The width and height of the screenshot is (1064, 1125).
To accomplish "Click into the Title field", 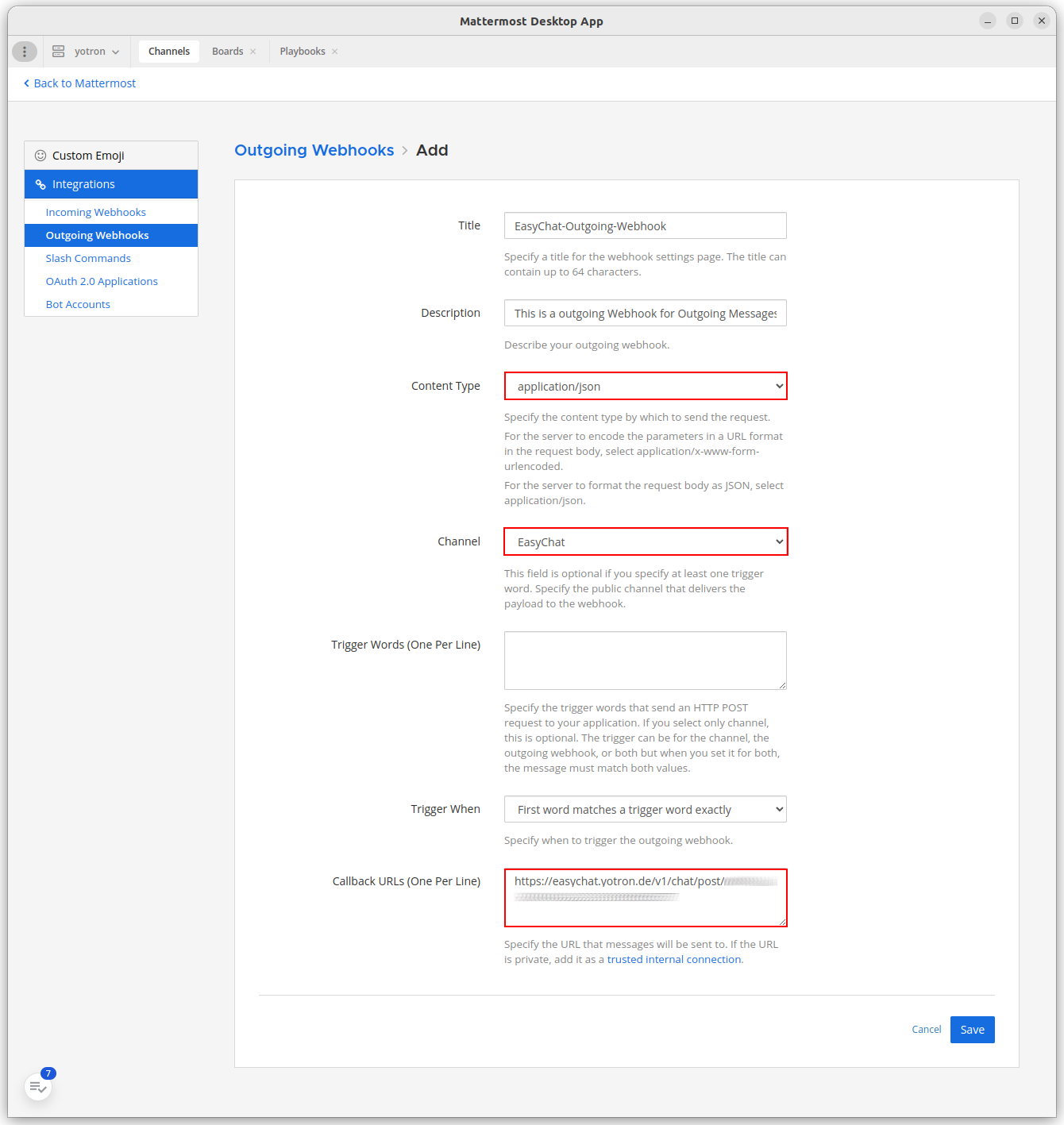I will click(x=646, y=225).
